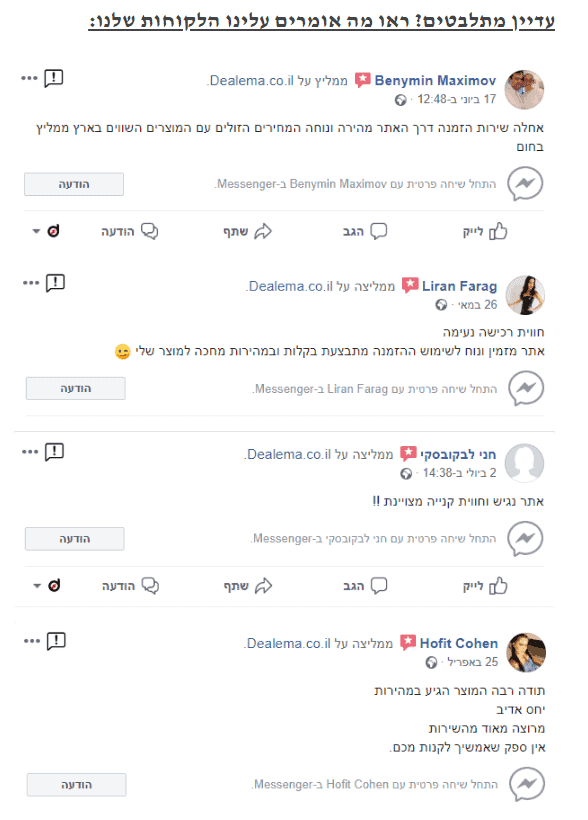Image resolution: width=588 pixels, height=820 pixels.
Task: Click the Messenger icon beside Benymin Maximov prompt
Action: pyautogui.click(x=525, y=184)
